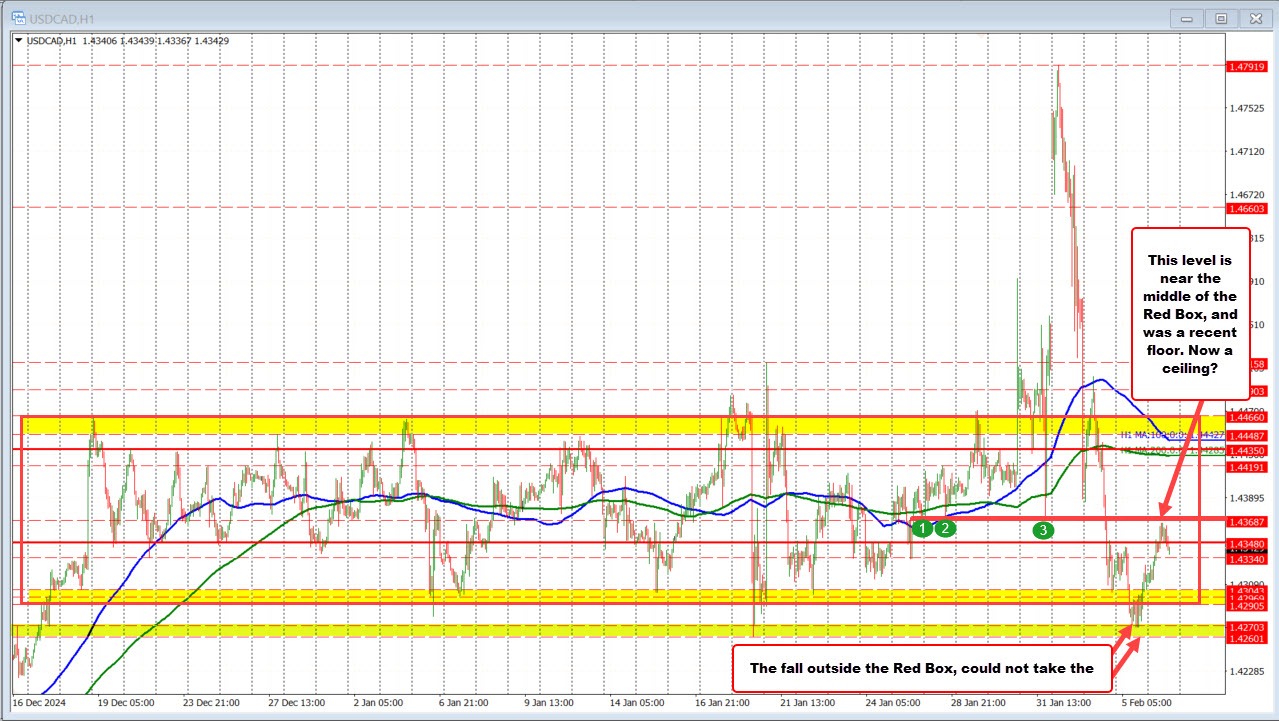
Task: Open the symbol quote dropdown triangle next to USDCAD,H1
Action: click(x=16, y=41)
